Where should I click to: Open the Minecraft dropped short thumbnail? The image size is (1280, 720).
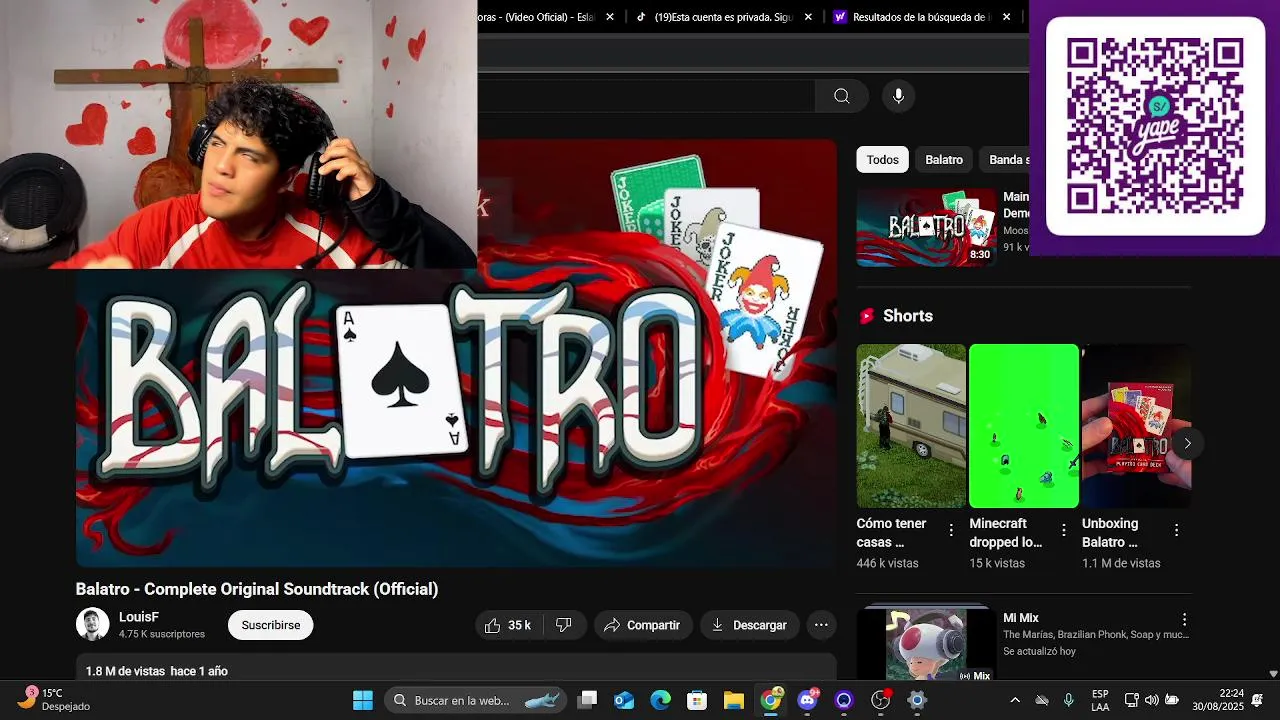[x=1024, y=426]
